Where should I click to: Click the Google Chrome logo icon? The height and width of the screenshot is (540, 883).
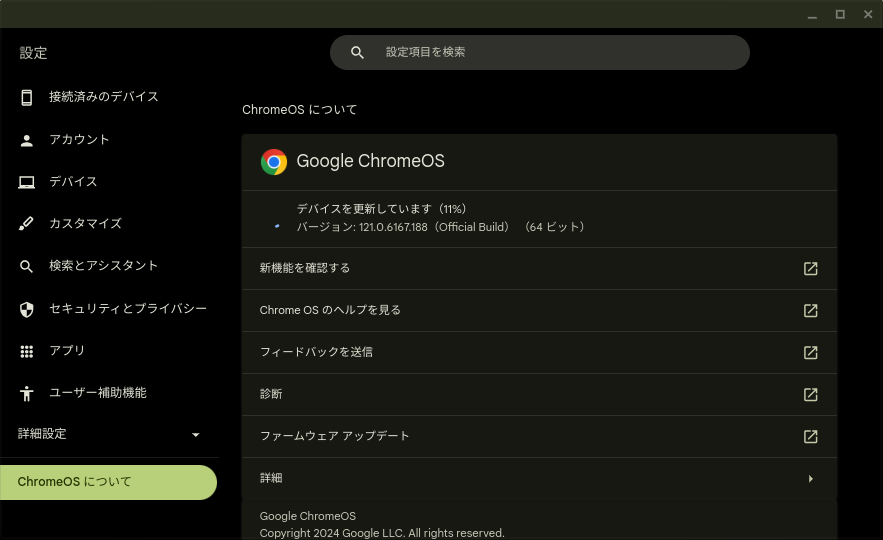(274, 162)
